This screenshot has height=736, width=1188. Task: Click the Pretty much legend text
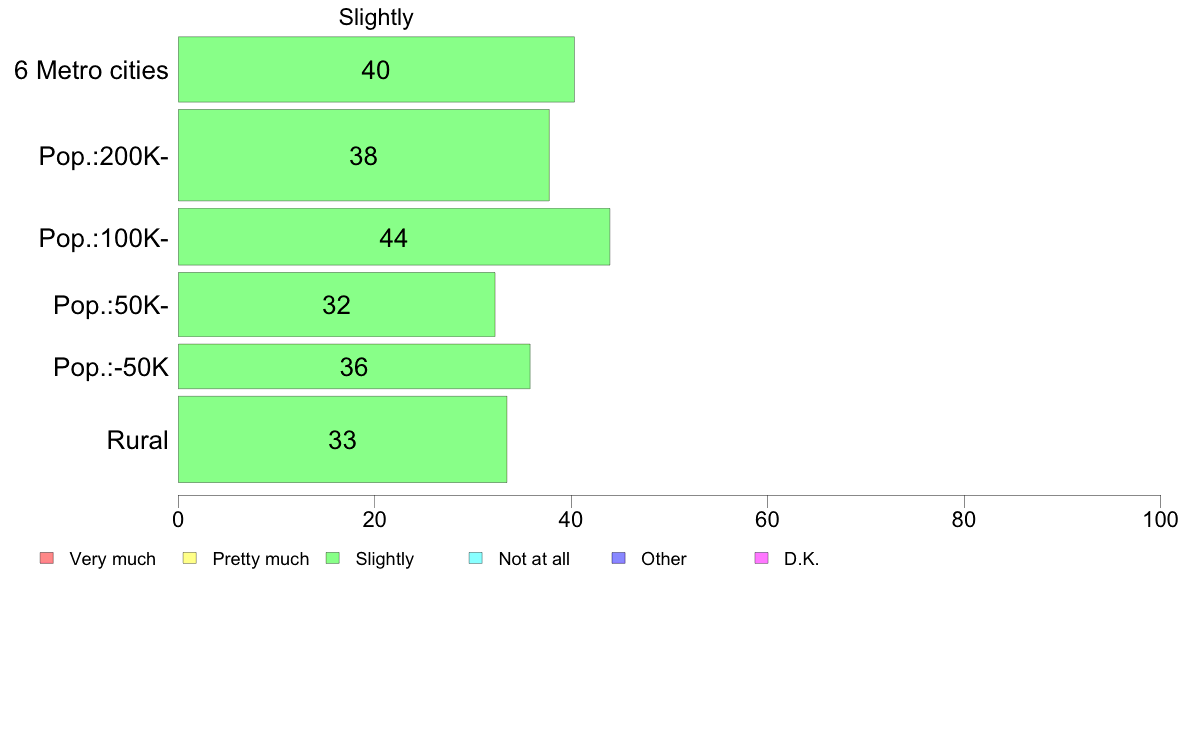pos(261,559)
